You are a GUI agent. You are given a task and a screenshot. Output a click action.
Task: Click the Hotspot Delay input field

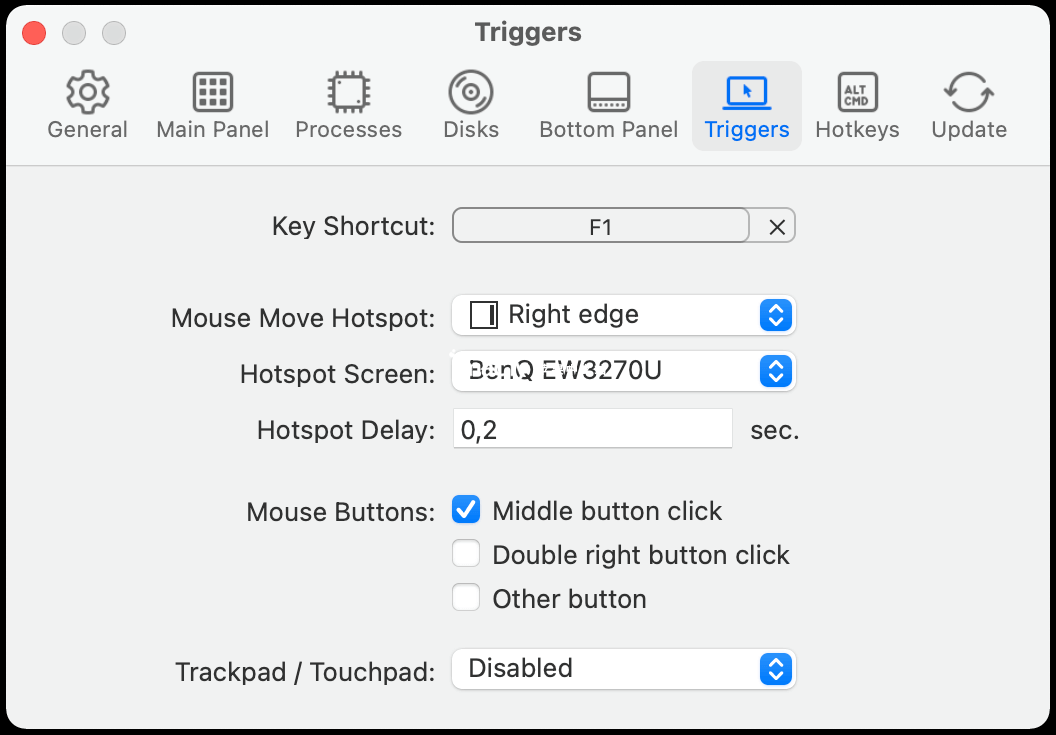pos(593,428)
